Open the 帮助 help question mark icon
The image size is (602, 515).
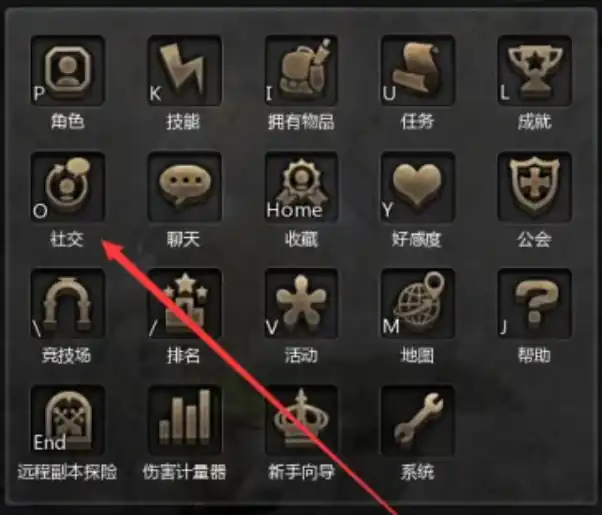click(x=534, y=303)
